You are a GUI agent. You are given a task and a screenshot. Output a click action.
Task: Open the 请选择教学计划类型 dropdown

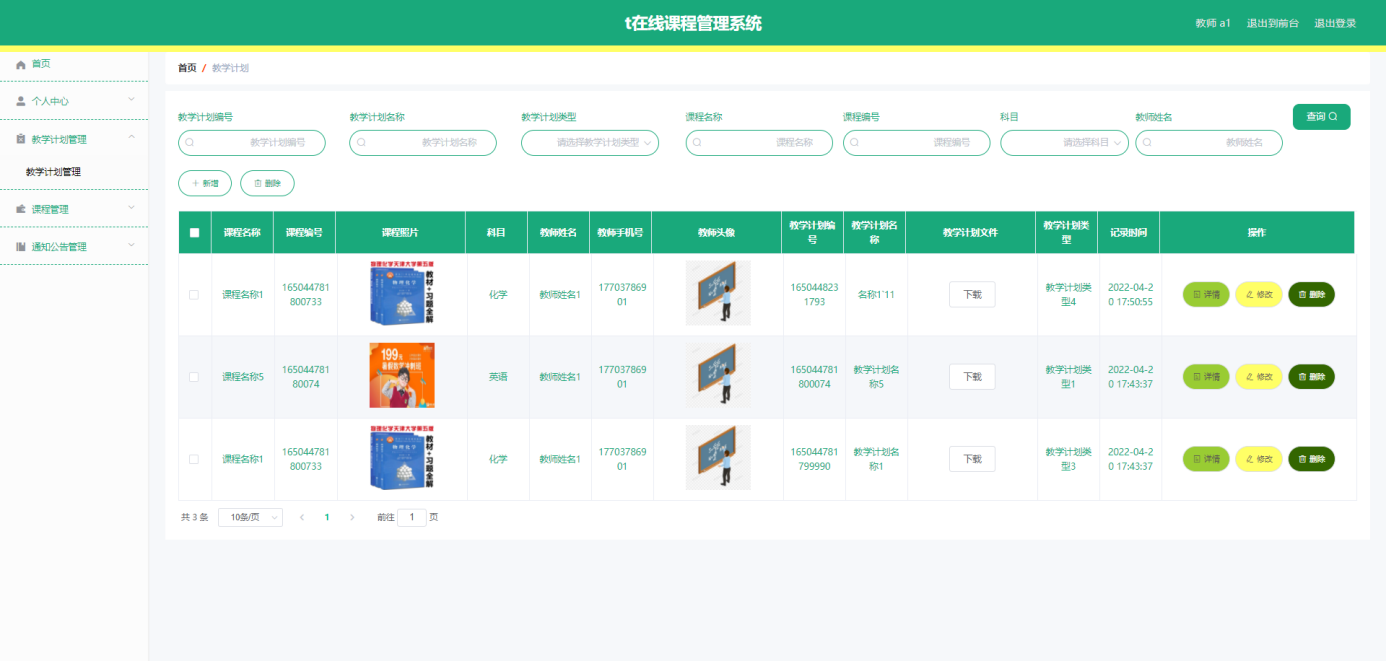pos(588,142)
